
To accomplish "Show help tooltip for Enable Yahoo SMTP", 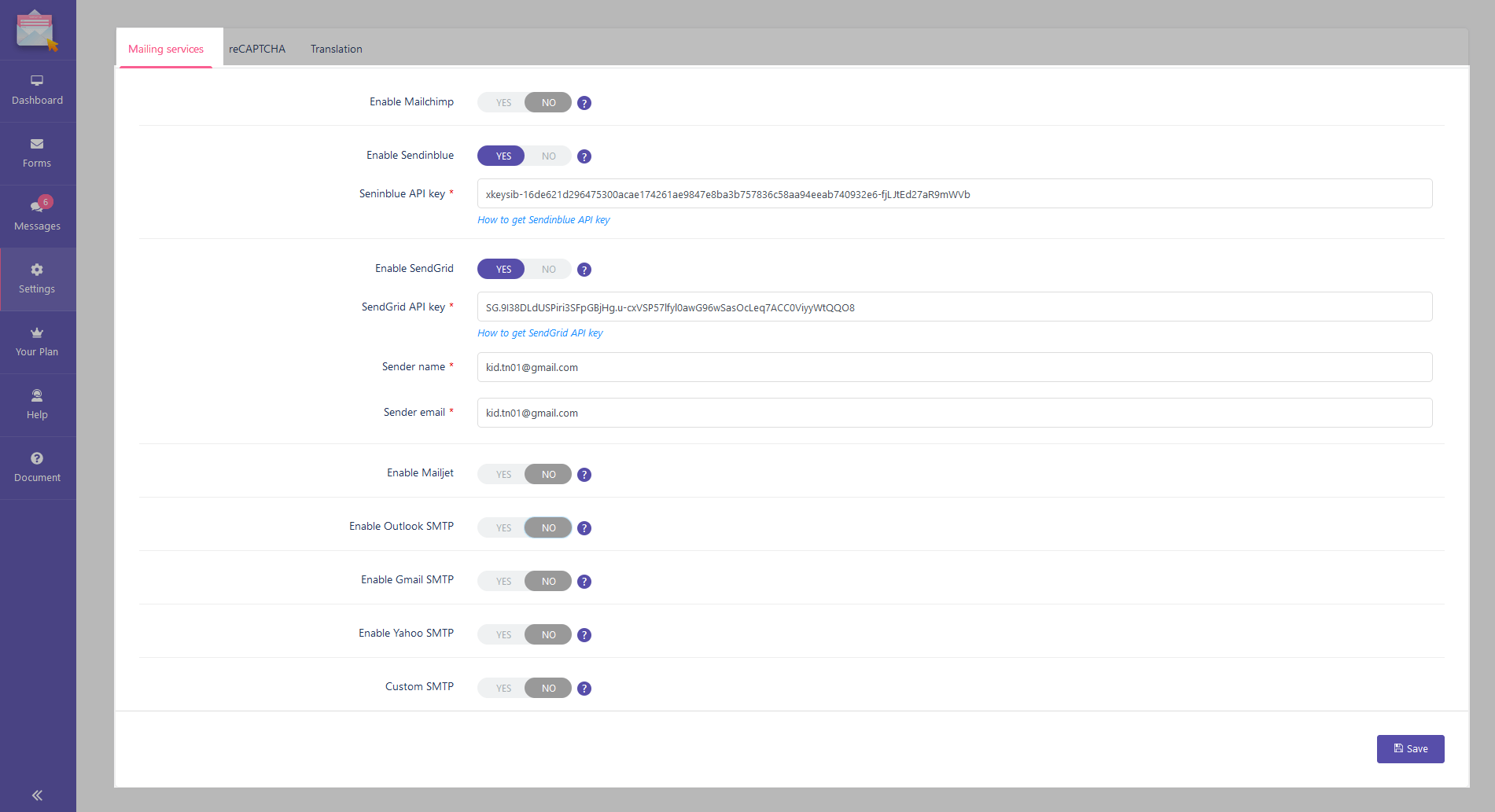I will click(x=584, y=635).
